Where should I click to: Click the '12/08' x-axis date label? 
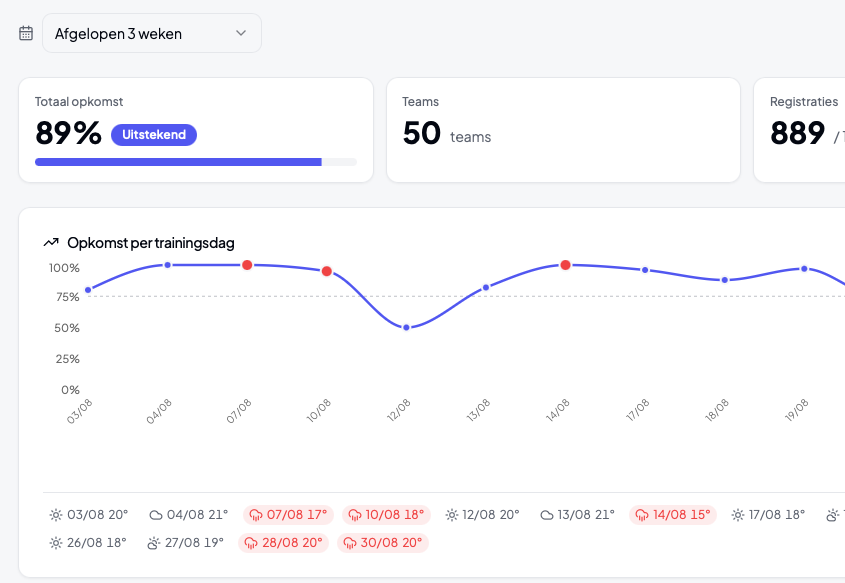pos(399,410)
